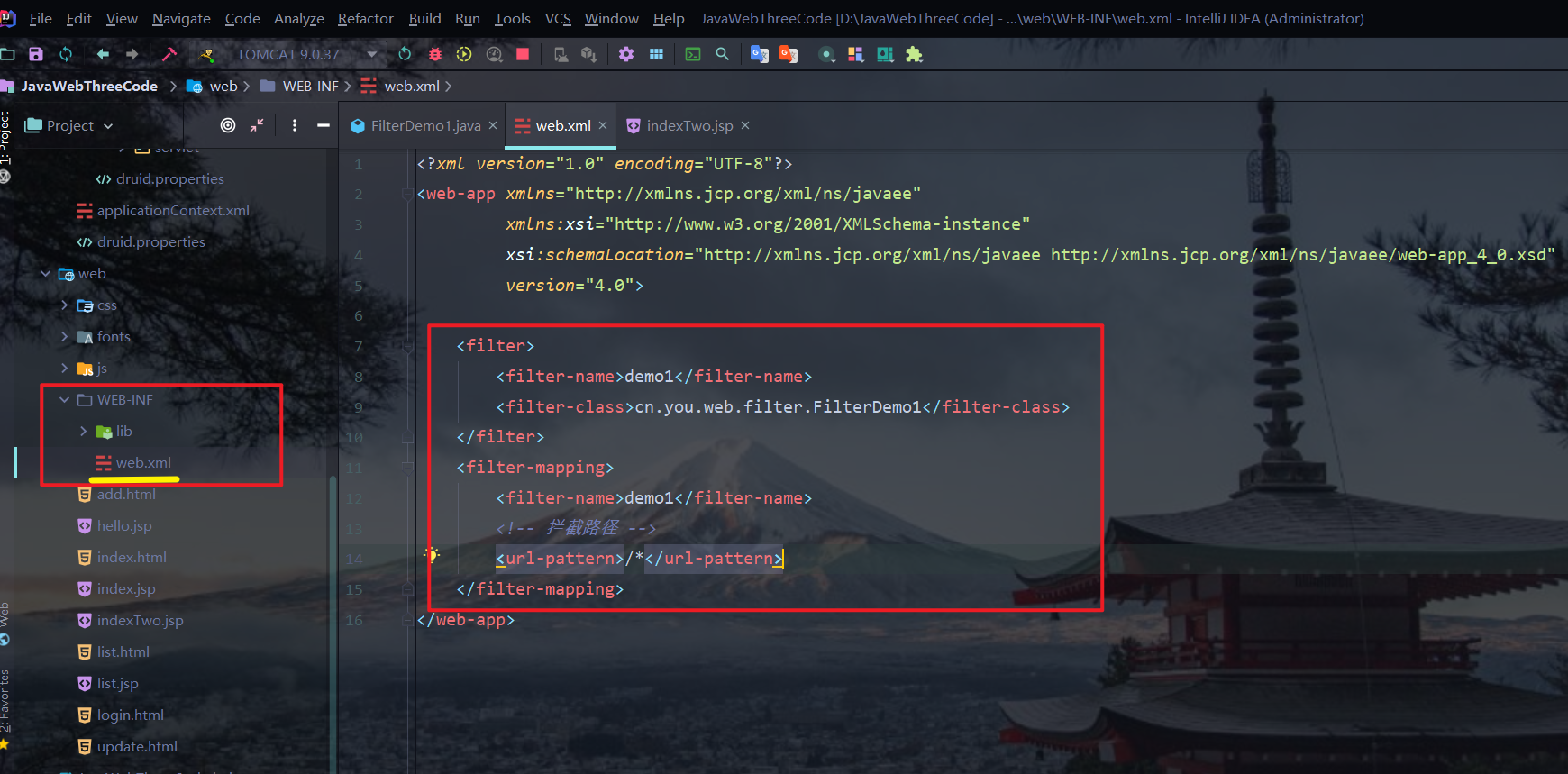This screenshot has height=774, width=1568.
Task: Navigate back with the left arrow
Action: pos(103,54)
